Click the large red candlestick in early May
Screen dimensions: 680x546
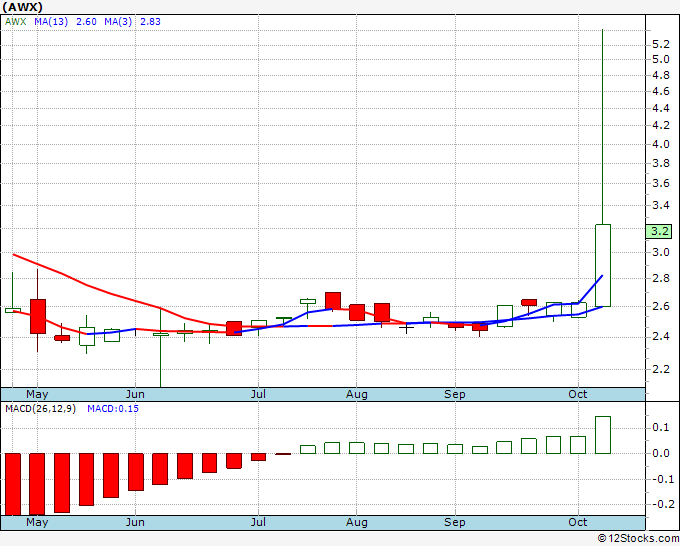click(x=38, y=315)
